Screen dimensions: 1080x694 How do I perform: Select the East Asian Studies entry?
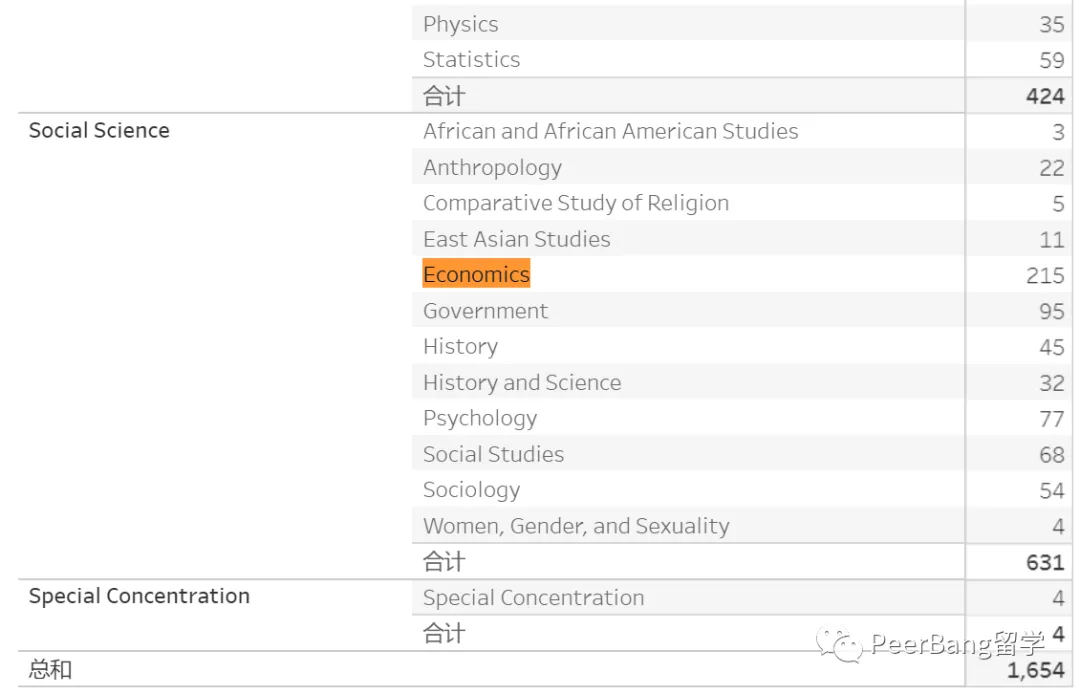pos(516,239)
